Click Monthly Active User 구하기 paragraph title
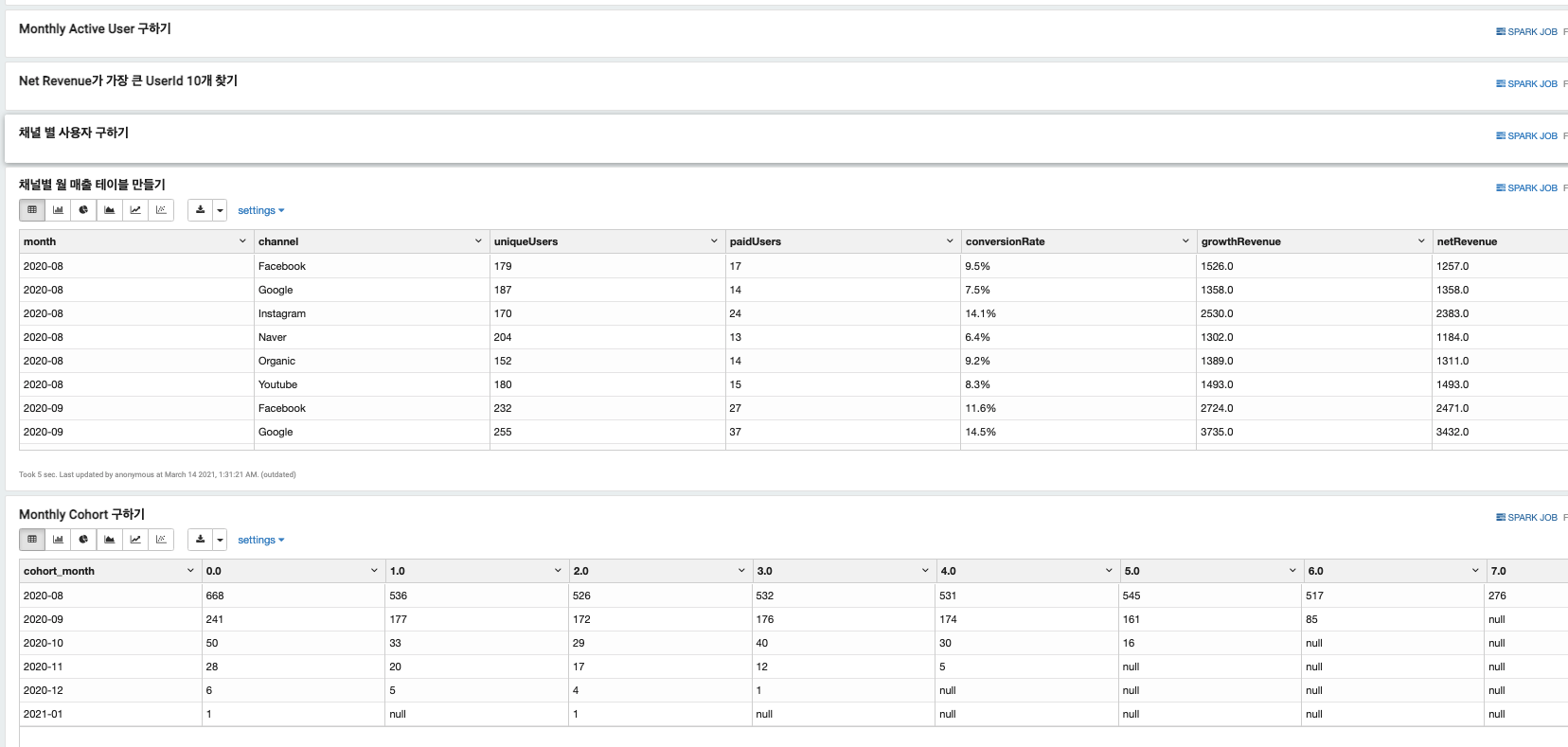 95,29
